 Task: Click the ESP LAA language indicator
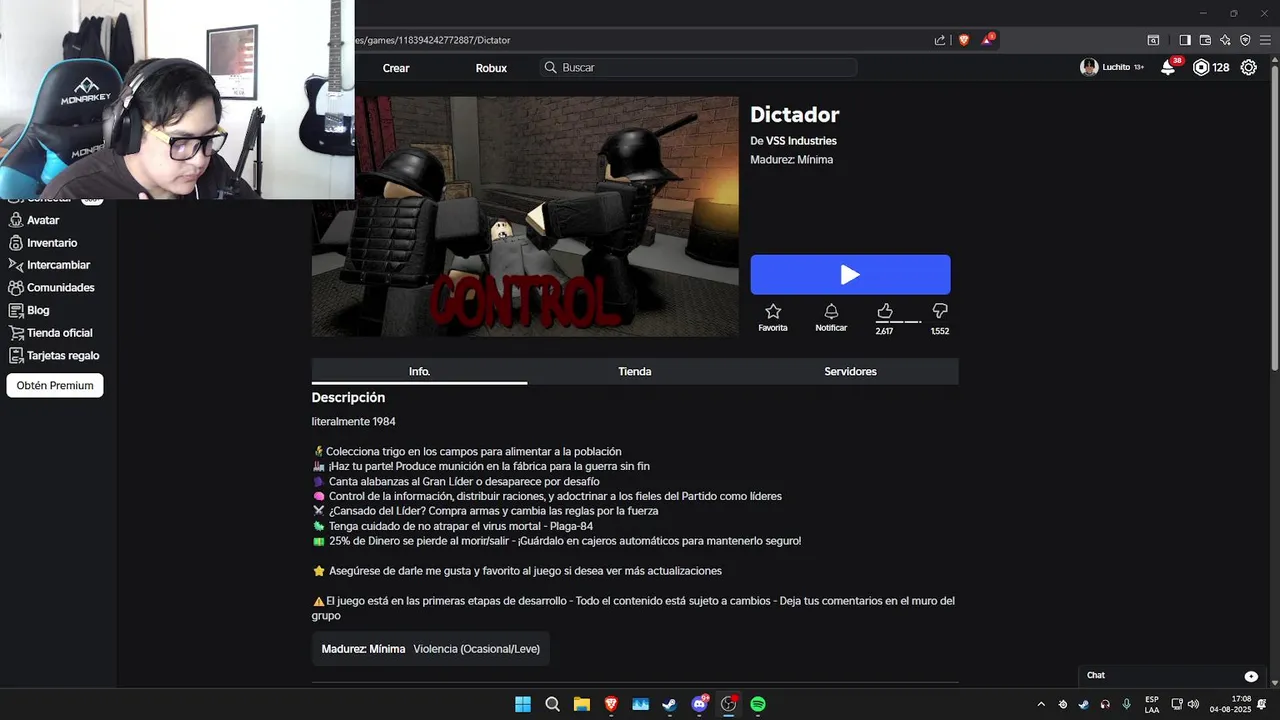1152,704
